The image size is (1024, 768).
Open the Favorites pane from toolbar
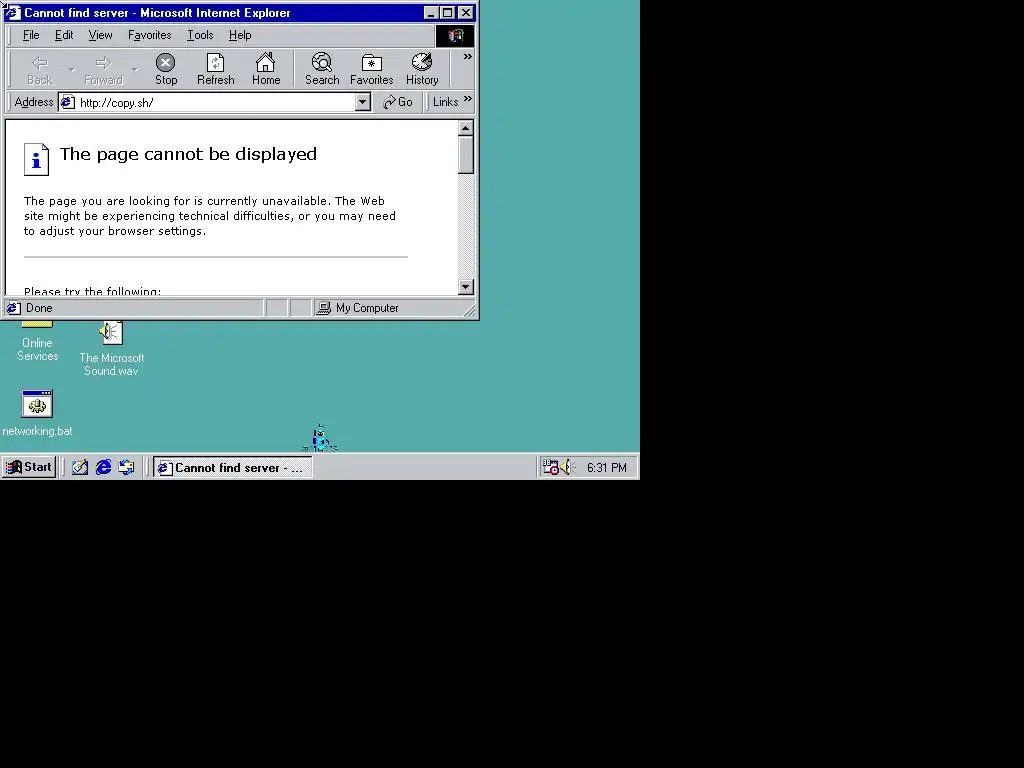372,69
